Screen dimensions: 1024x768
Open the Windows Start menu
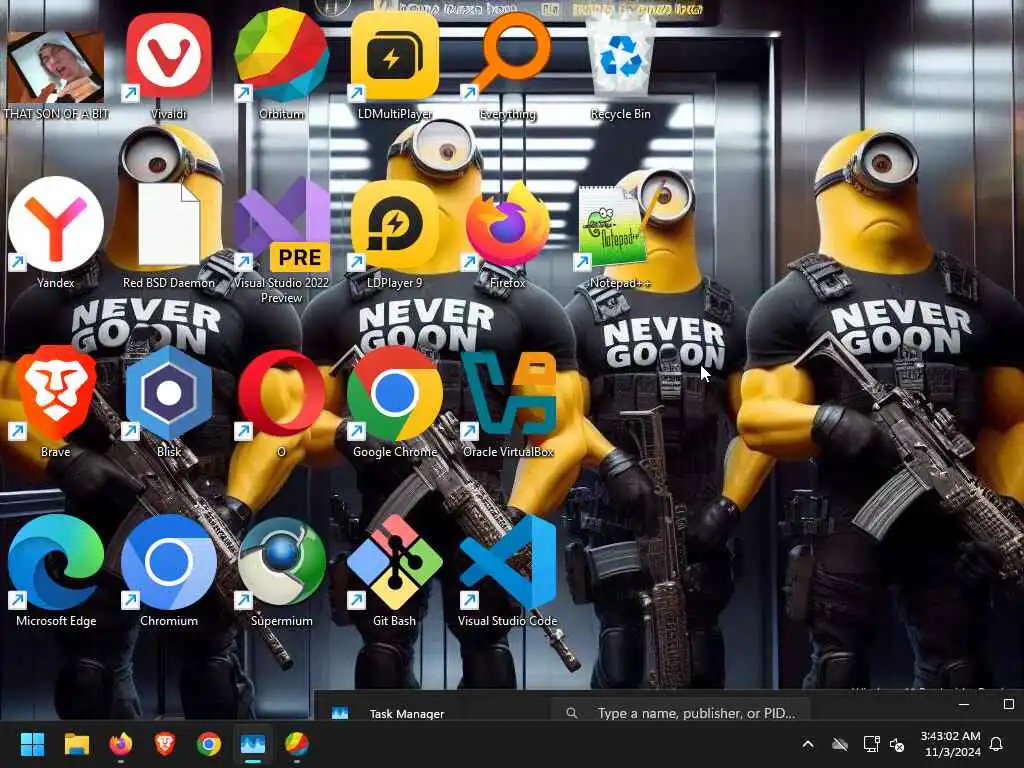point(32,744)
